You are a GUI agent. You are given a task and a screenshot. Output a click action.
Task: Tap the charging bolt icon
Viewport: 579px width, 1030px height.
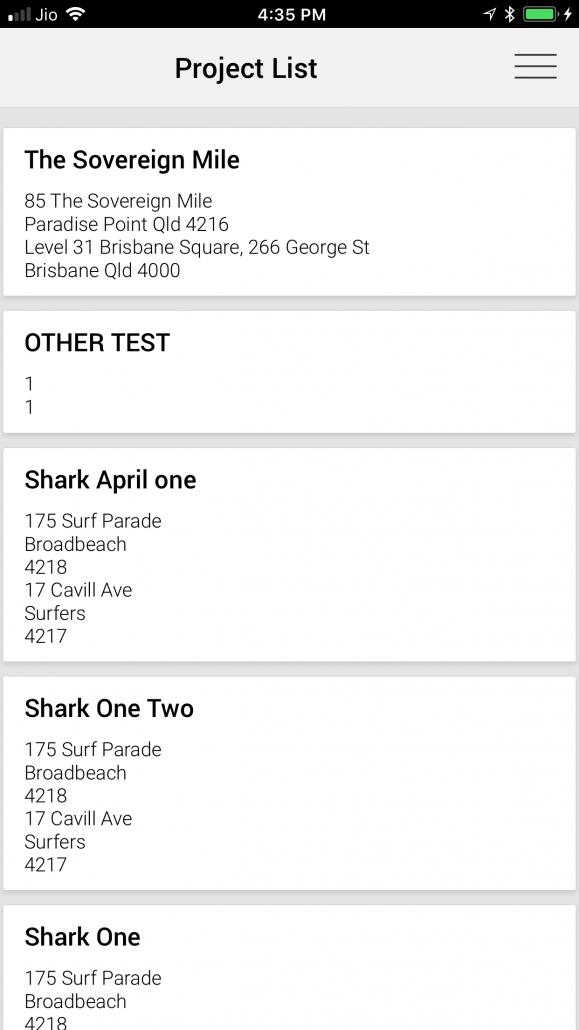(568, 14)
